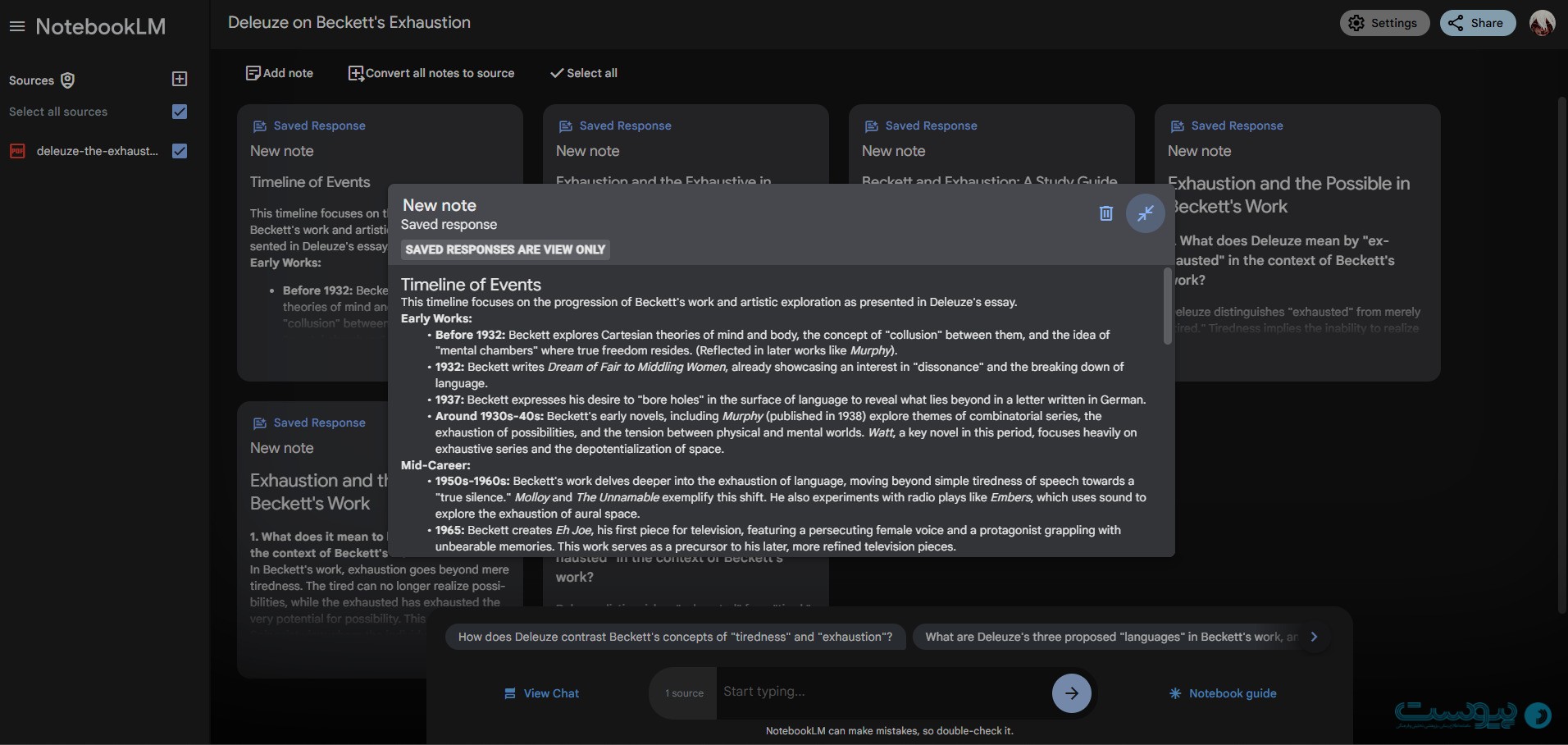The image size is (1568, 745).
Task: Click Select all notes
Action: pyautogui.click(x=584, y=73)
